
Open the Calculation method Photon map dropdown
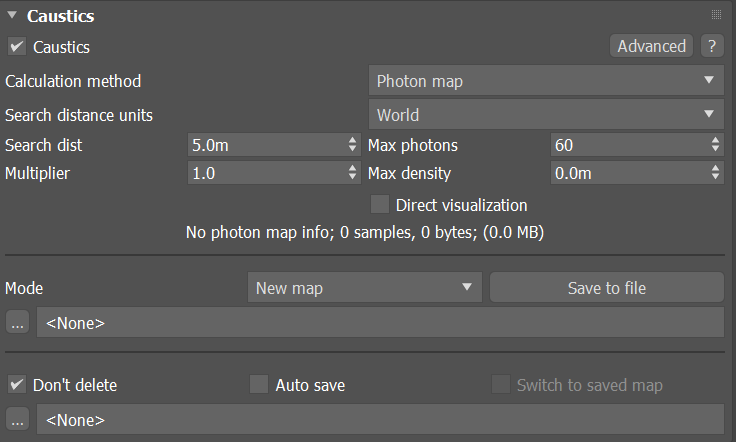point(545,81)
